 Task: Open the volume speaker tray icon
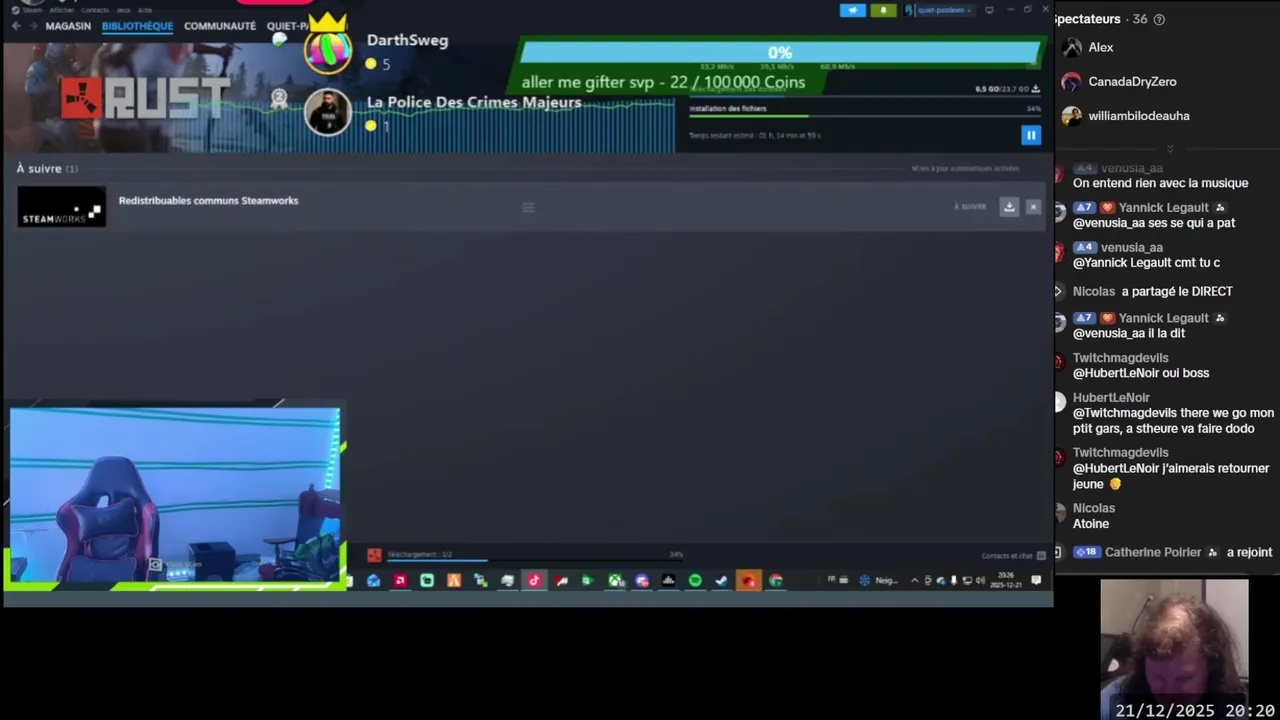[x=980, y=580]
